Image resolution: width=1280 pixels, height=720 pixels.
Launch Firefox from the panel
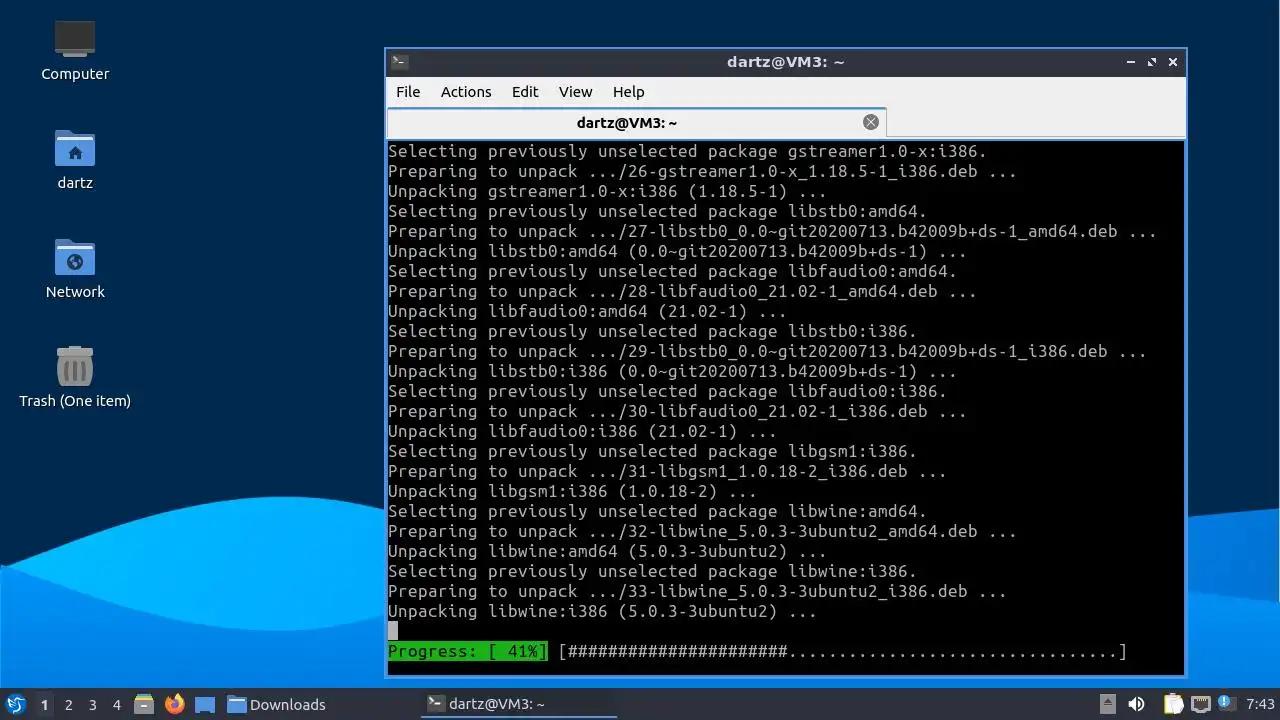(175, 704)
